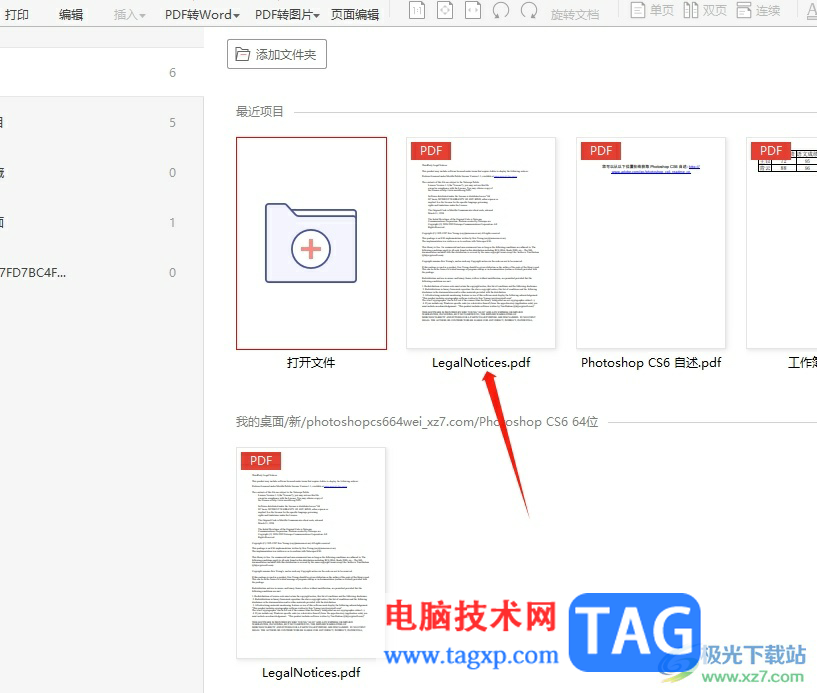Click the bottom LegalNotices.pdf file name
Screen dimensions: 817x693
coord(311,673)
